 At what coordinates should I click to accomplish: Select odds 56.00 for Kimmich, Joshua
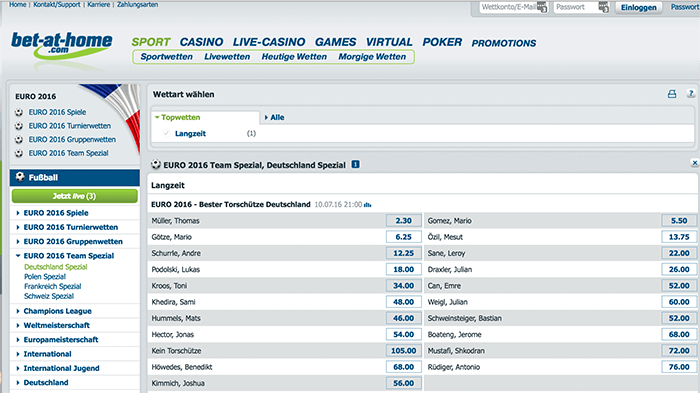click(404, 383)
